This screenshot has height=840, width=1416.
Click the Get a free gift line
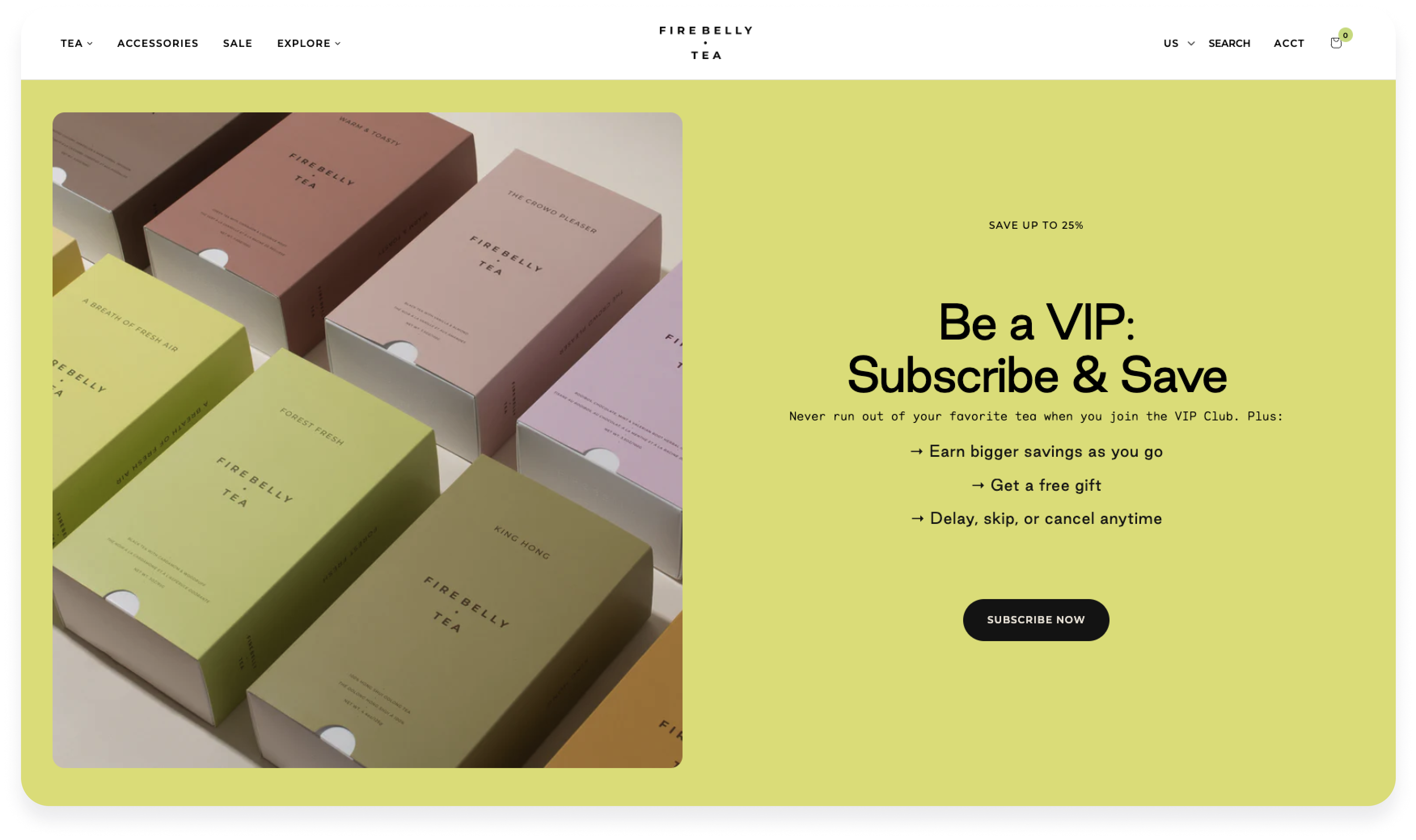click(x=1037, y=485)
